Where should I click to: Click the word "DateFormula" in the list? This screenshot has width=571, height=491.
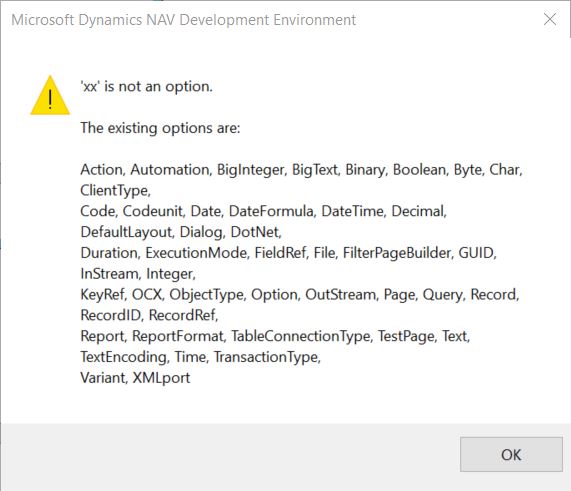(x=271, y=211)
